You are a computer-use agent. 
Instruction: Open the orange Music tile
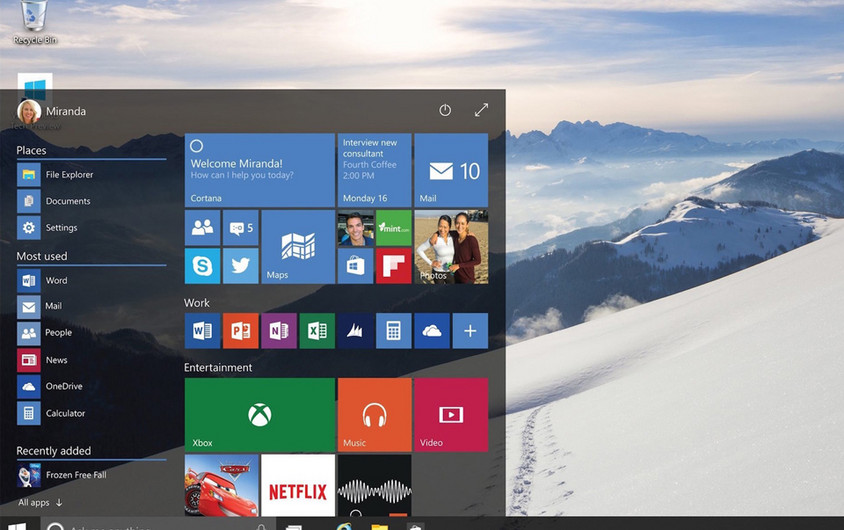click(x=375, y=415)
